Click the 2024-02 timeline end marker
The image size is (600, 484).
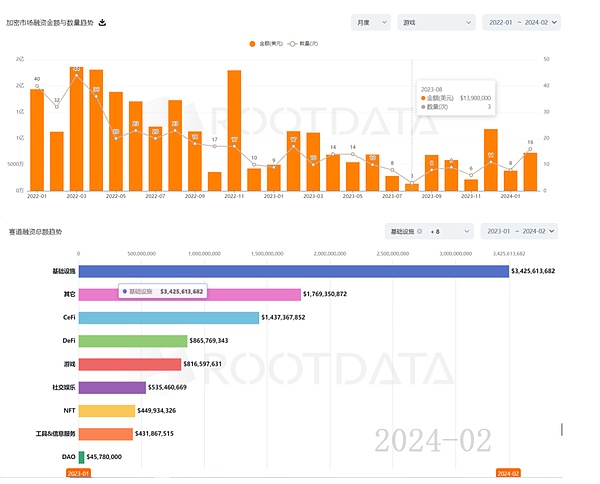click(x=508, y=473)
